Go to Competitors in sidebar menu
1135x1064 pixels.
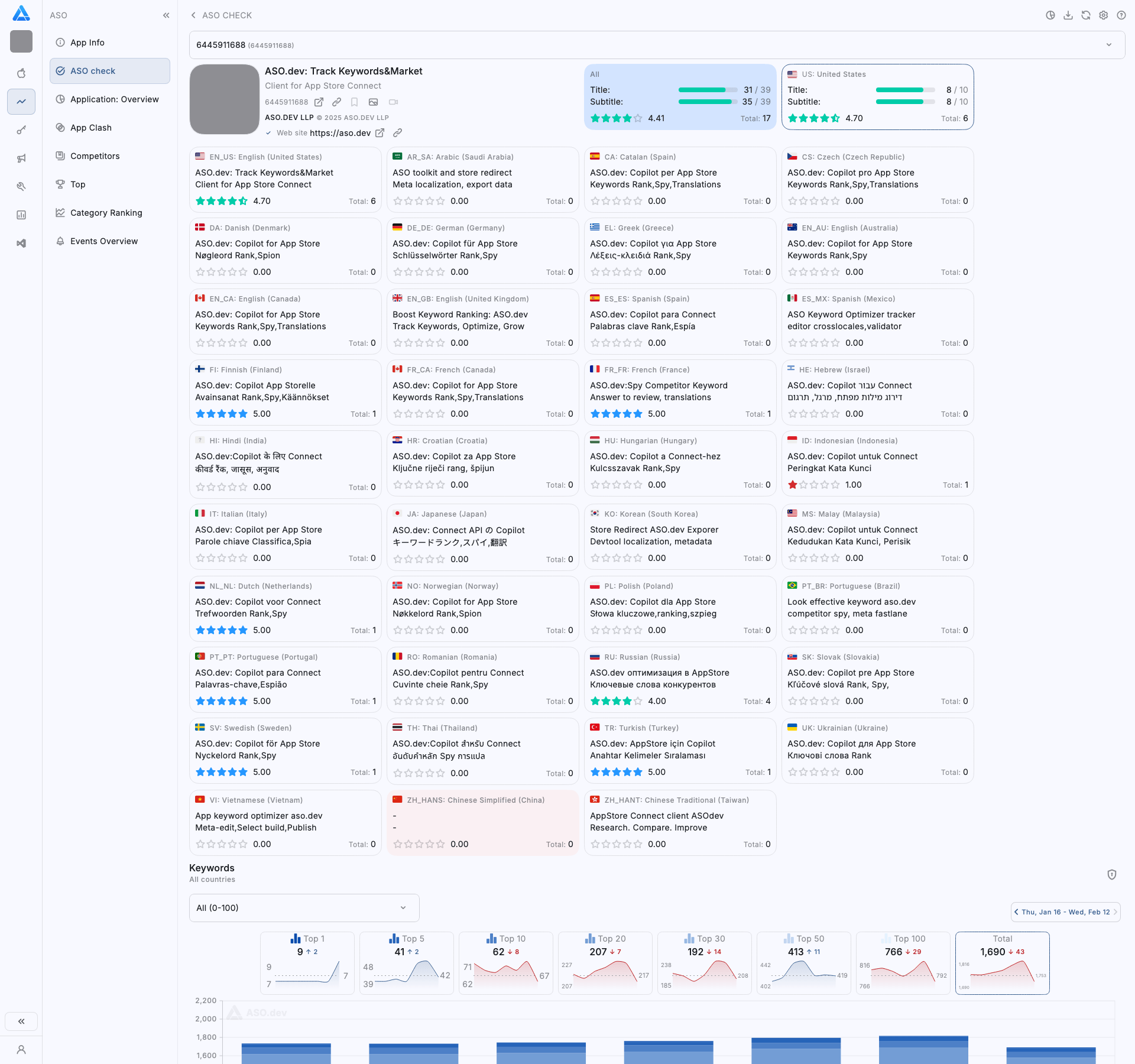click(x=95, y=156)
